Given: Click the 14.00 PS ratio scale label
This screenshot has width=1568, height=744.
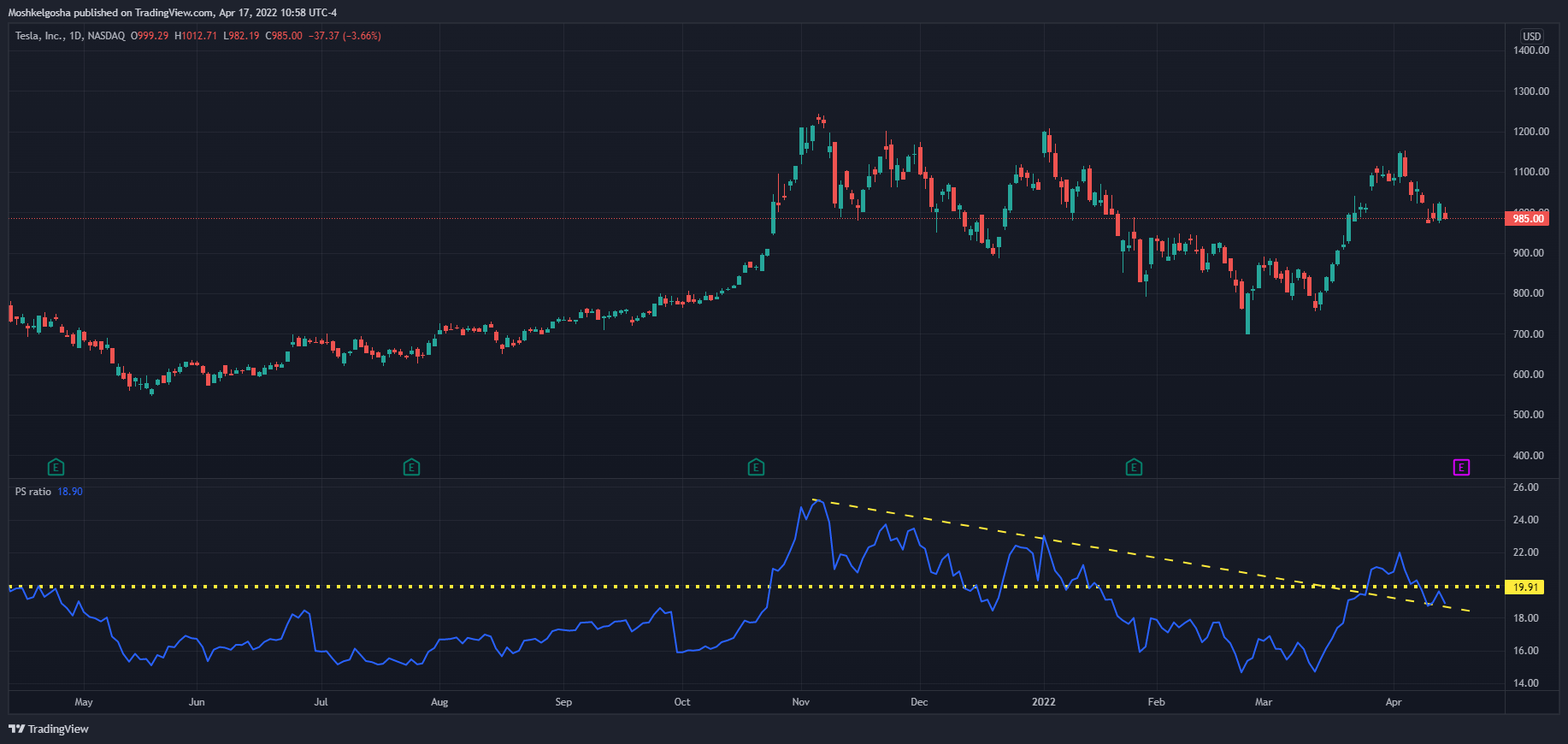Looking at the screenshot, I should click(x=1526, y=683).
